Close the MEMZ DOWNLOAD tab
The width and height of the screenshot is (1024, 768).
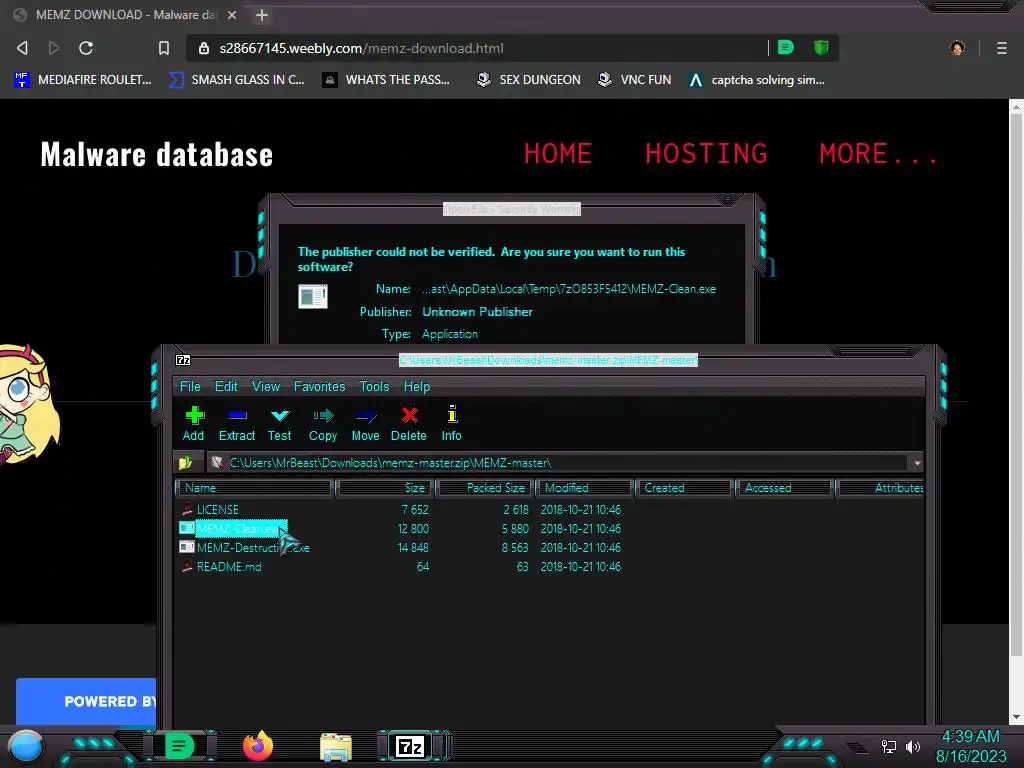click(232, 15)
